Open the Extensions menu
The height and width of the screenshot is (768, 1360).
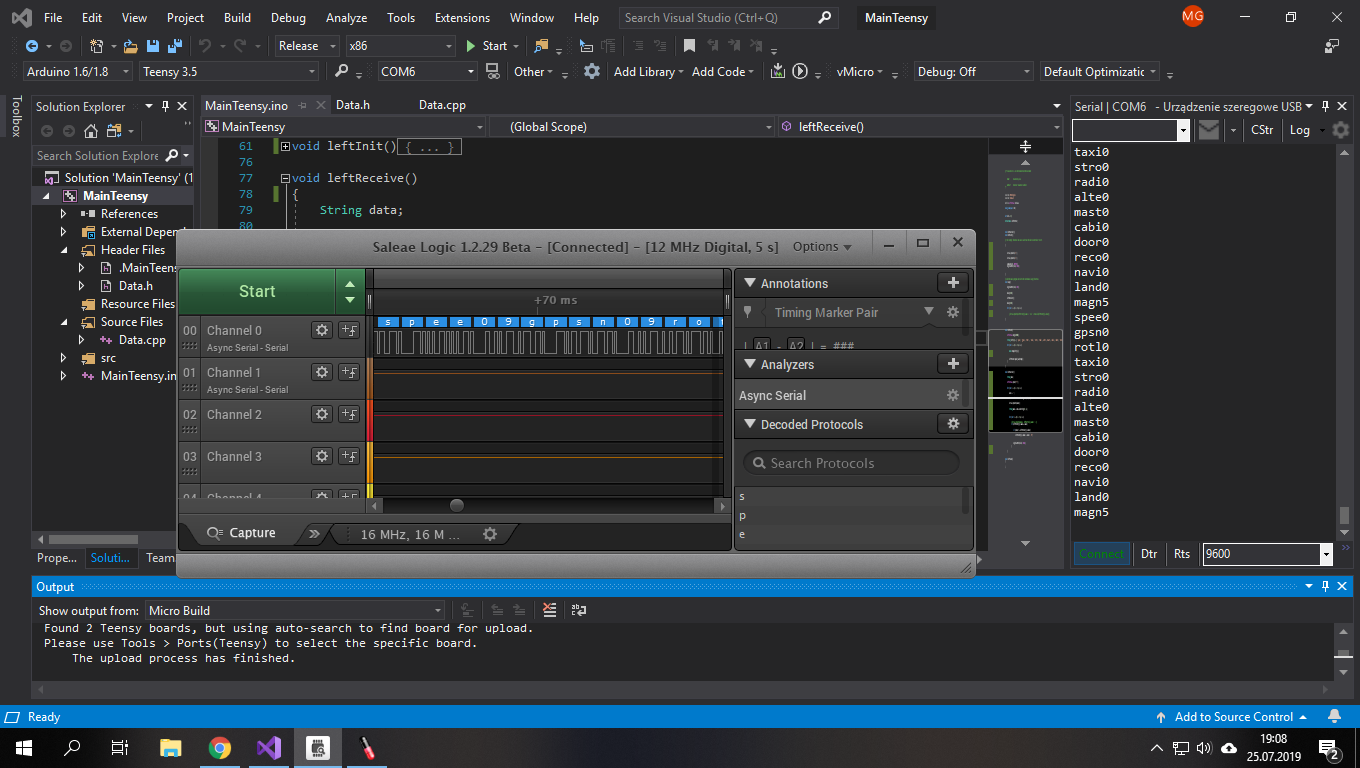pyautogui.click(x=462, y=18)
